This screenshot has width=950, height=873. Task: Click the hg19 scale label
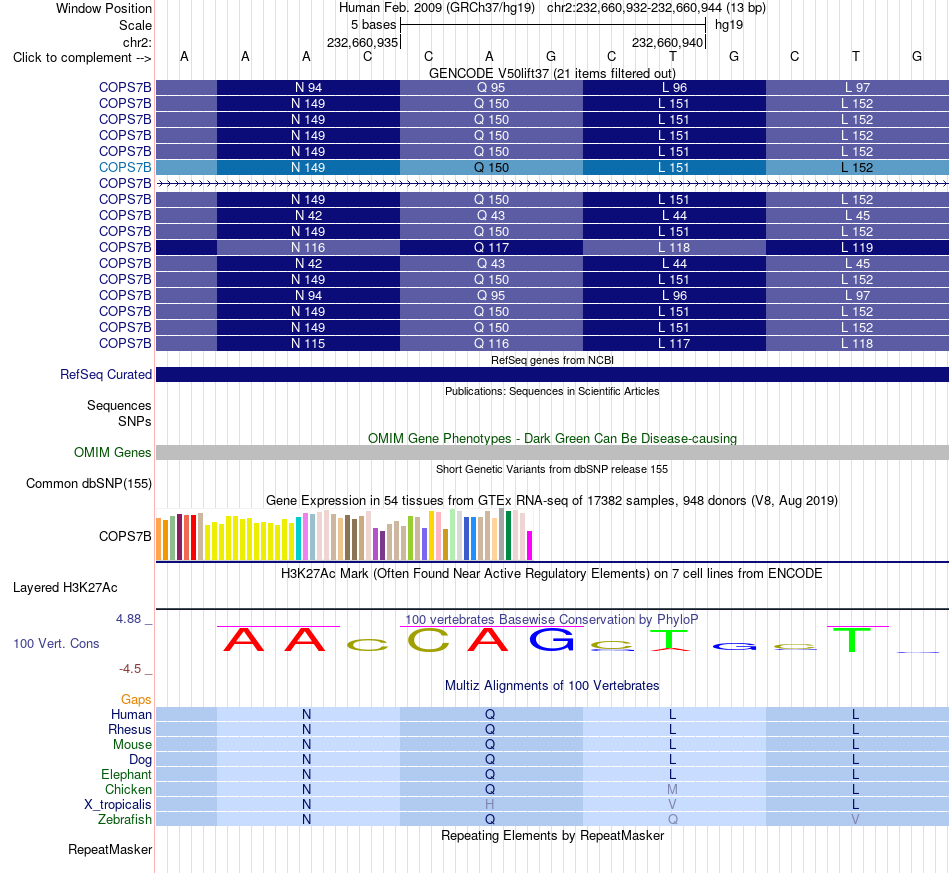coord(729,25)
